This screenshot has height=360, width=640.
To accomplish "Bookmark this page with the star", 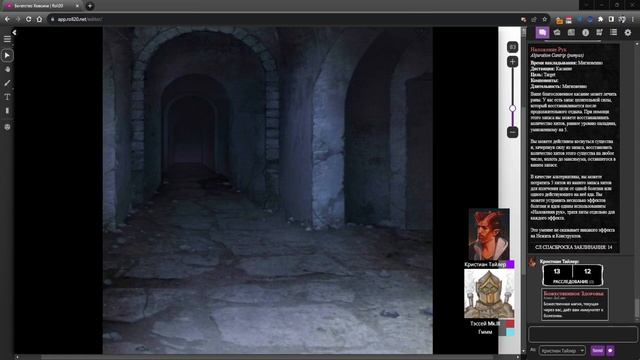I will tap(544, 19).
